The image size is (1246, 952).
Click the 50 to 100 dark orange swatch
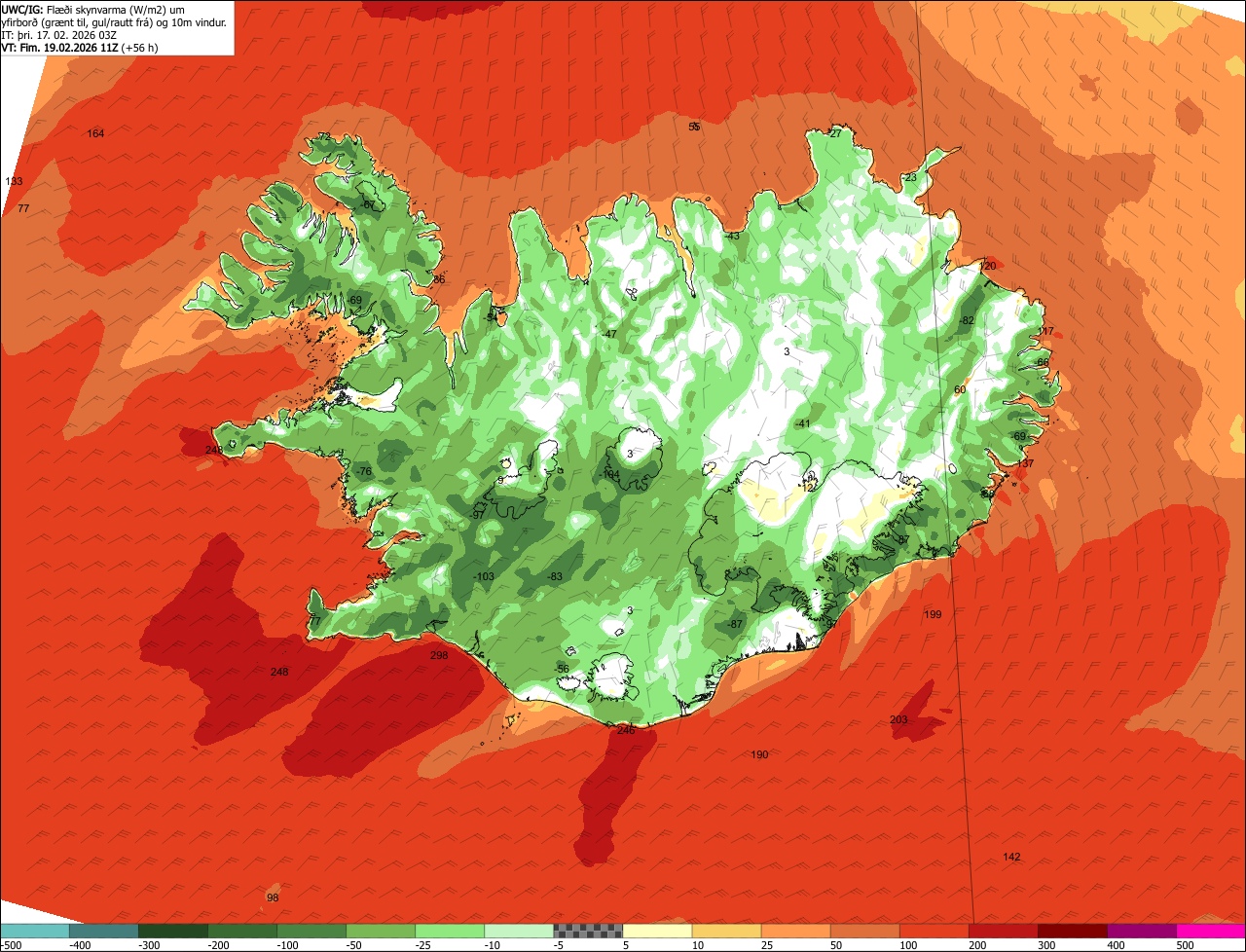click(x=864, y=931)
